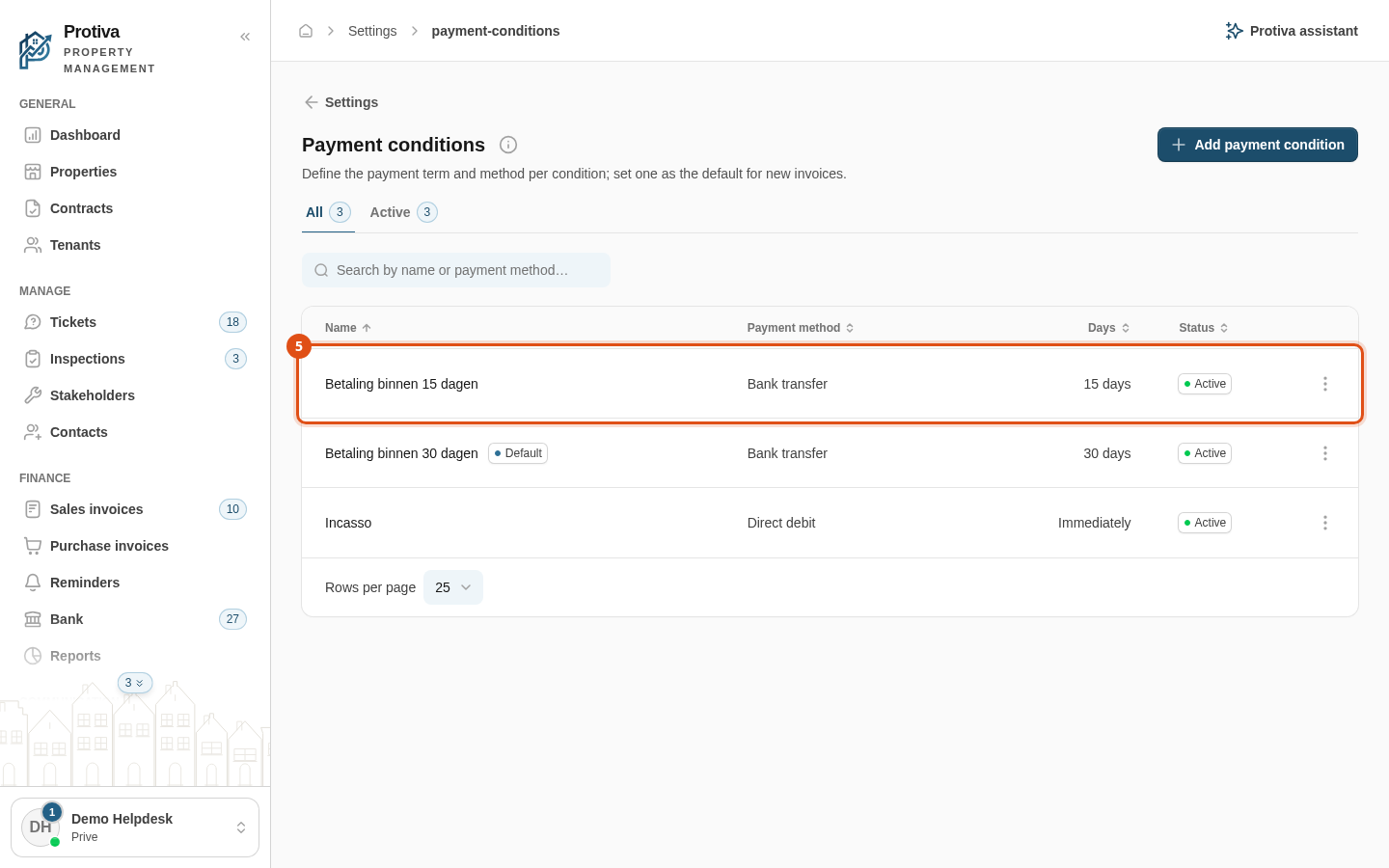Focus the search by name field
Image resolution: width=1389 pixels, height=868 pixels.
point(456,270)
